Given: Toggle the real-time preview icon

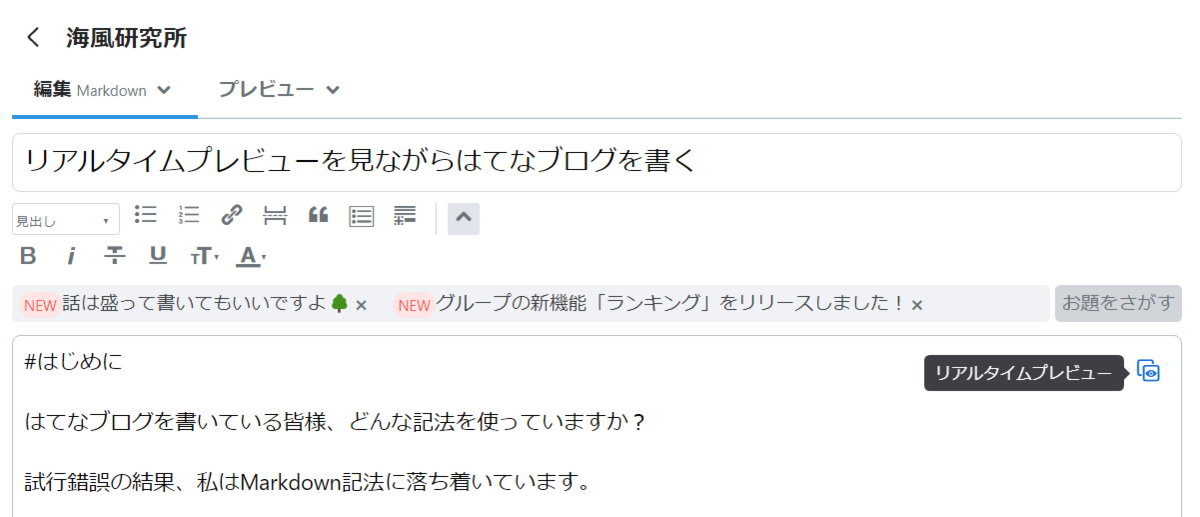Looking at the screenshot, I should 1149,371.
